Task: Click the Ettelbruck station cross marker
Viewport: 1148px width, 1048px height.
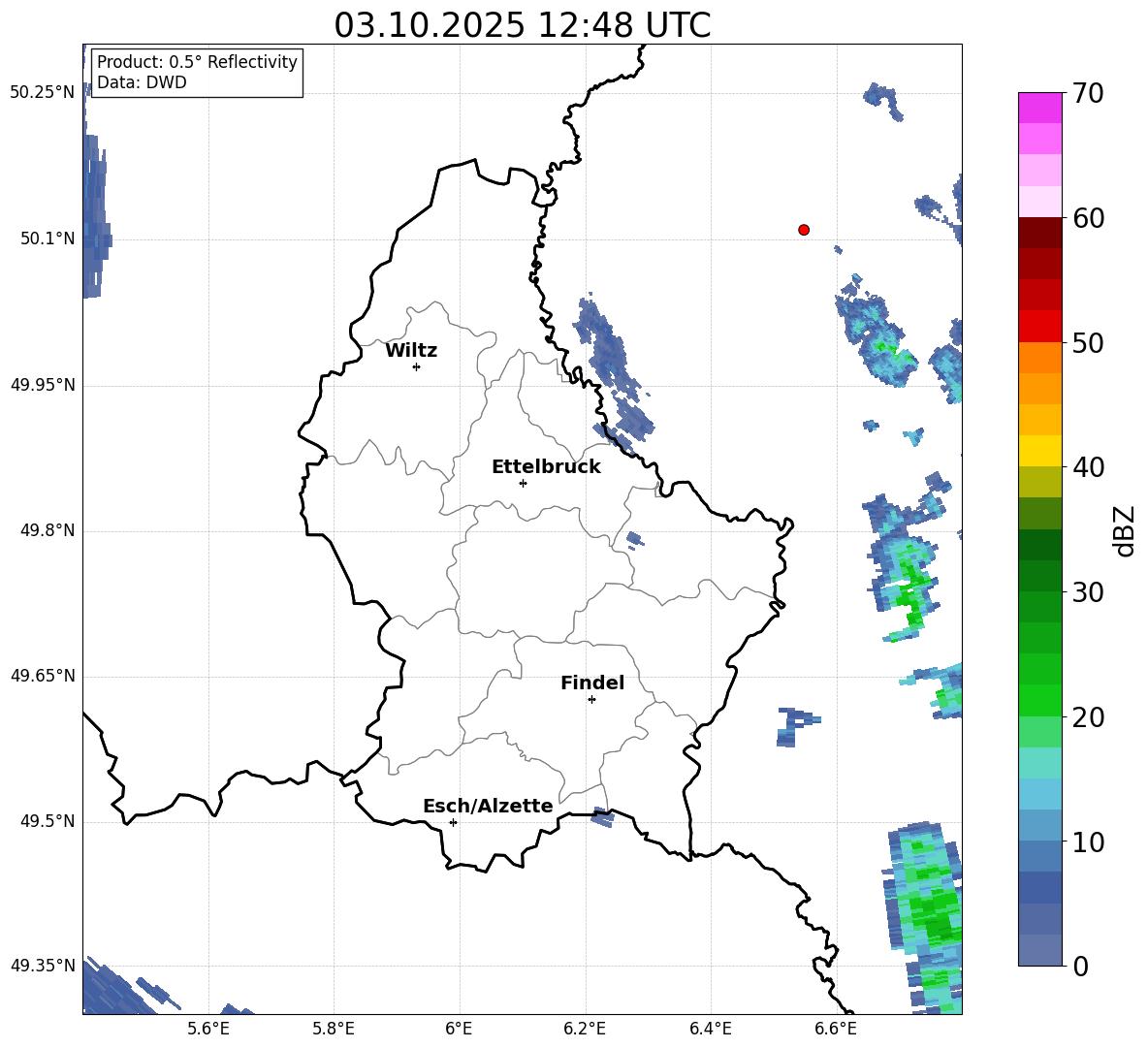Action: (523, 483)
